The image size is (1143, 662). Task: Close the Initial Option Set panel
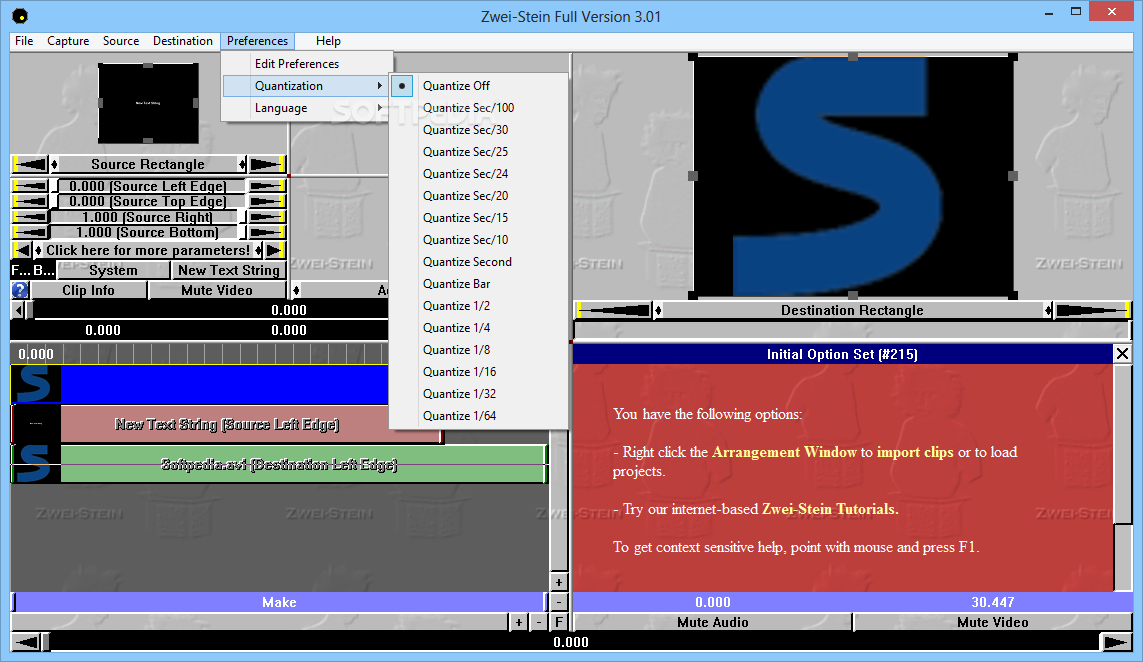coord(1122,354)
